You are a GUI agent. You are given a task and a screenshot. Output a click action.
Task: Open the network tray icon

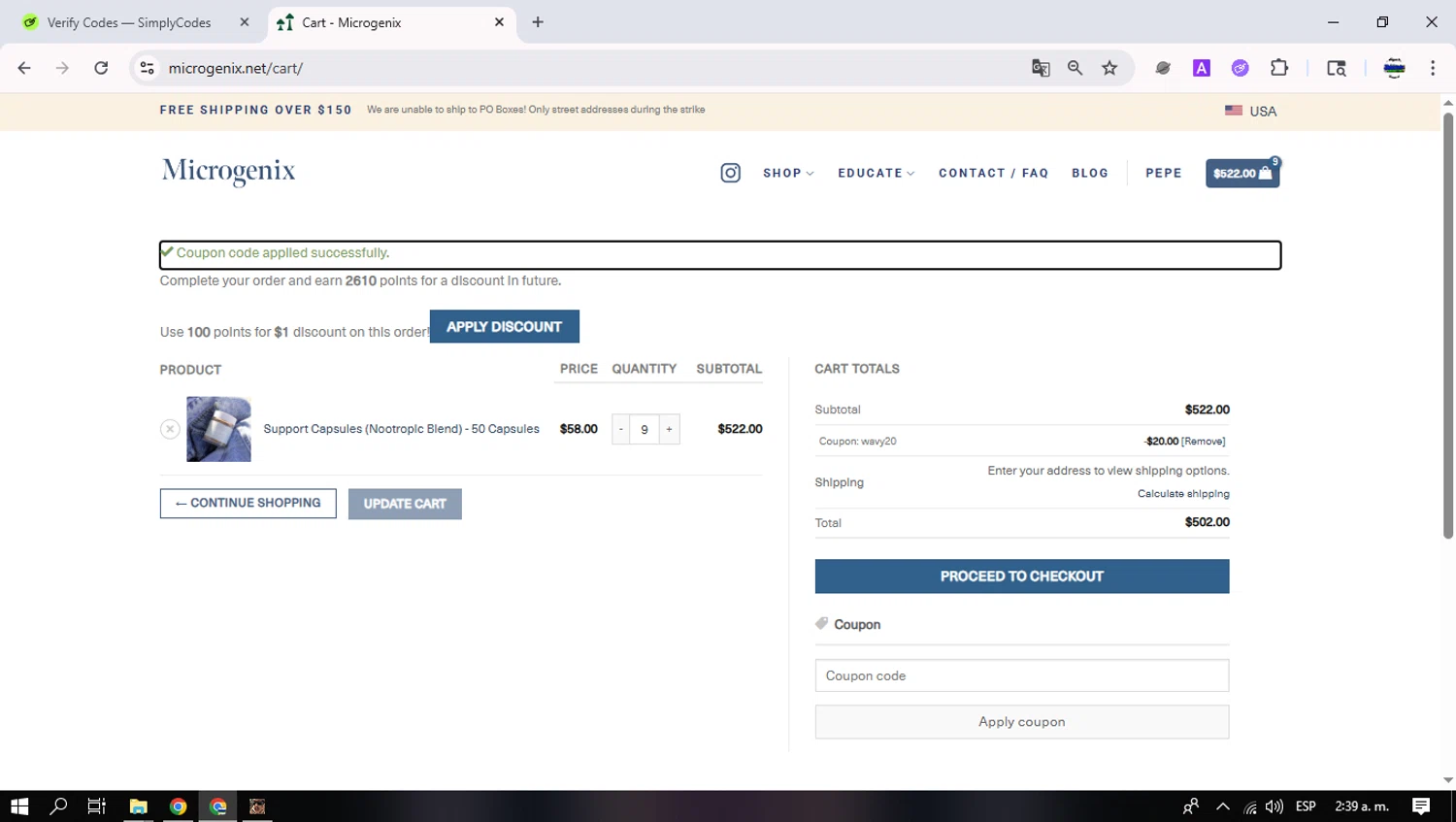(x=1250, y=806)
